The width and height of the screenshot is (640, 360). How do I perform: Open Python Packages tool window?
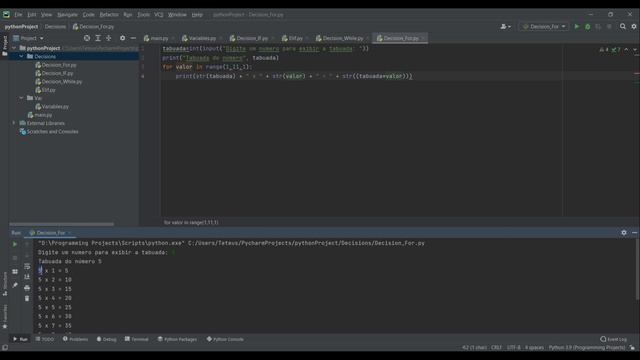pos(177,339)
